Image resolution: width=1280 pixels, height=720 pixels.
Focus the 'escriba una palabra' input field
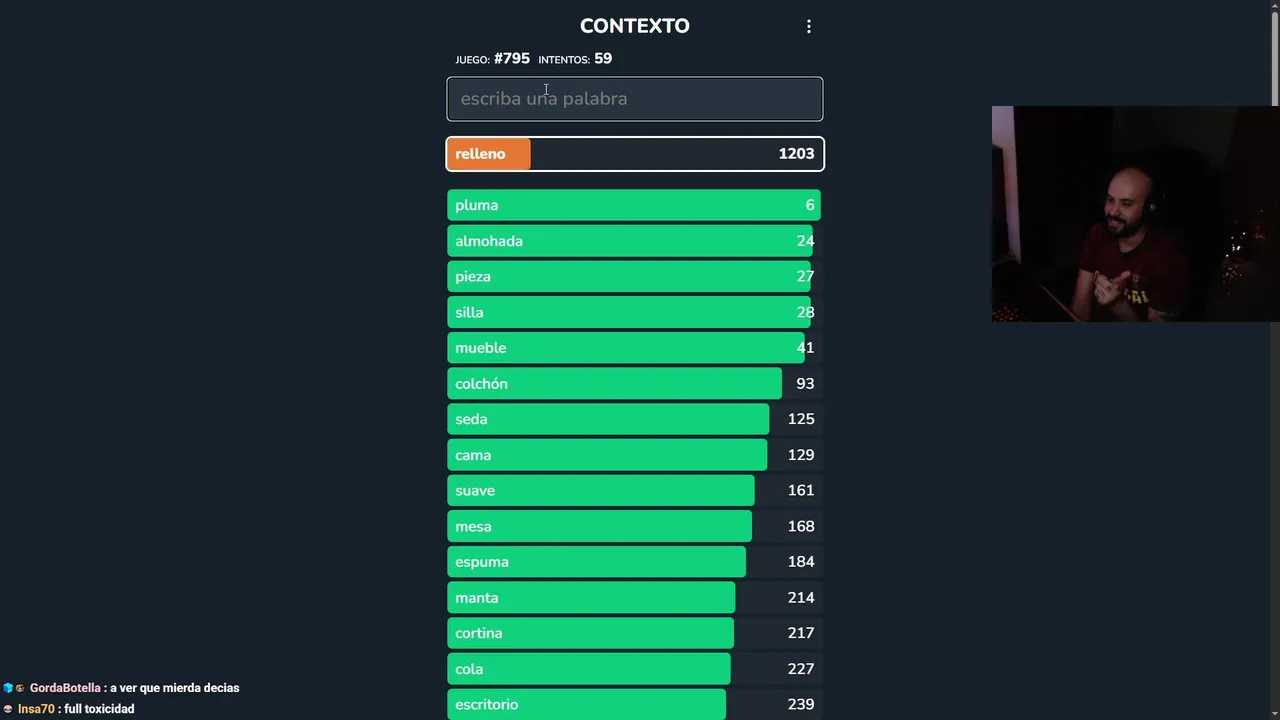pos(635,99)
